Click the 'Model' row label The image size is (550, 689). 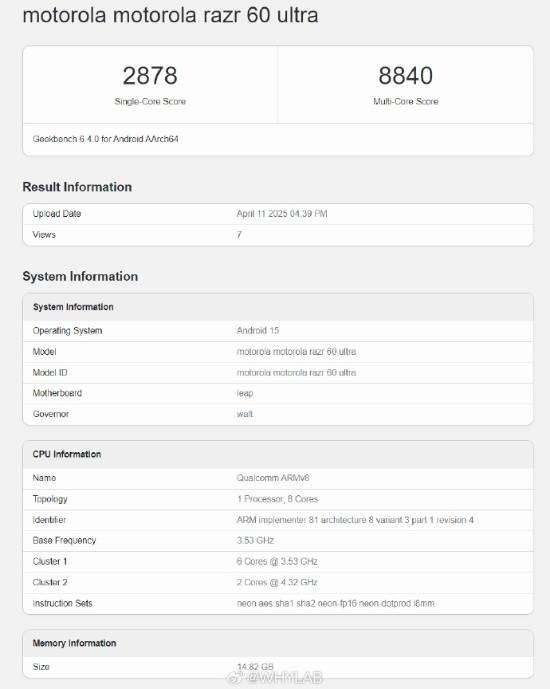click(44, 352)
